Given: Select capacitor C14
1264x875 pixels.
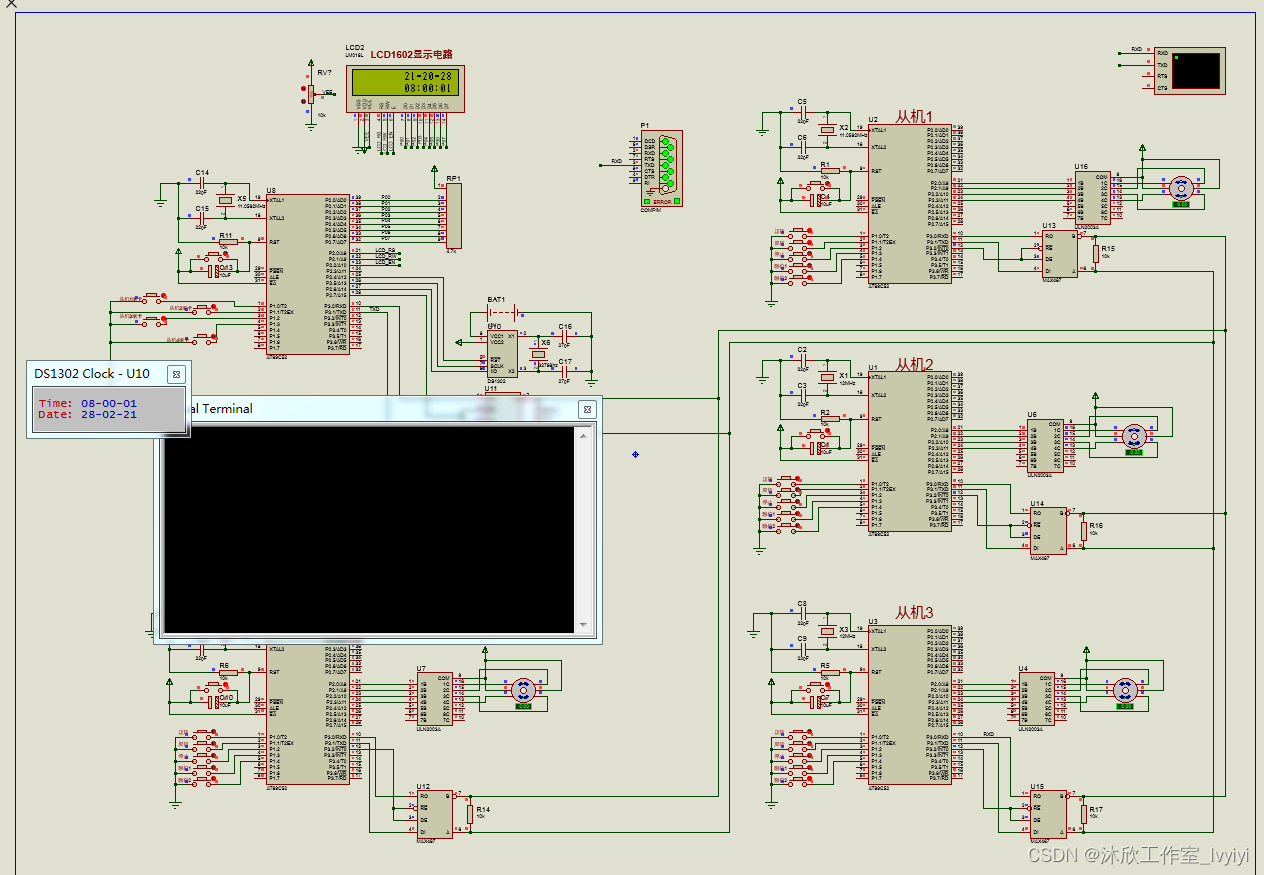Looking at the screenshot, I should 201,183.
